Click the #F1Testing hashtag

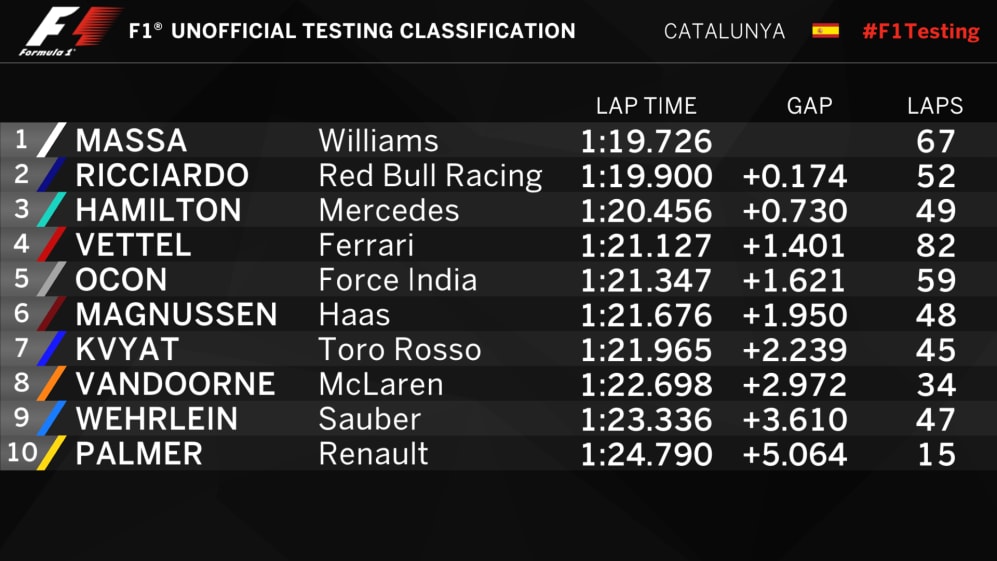point(920,31)
